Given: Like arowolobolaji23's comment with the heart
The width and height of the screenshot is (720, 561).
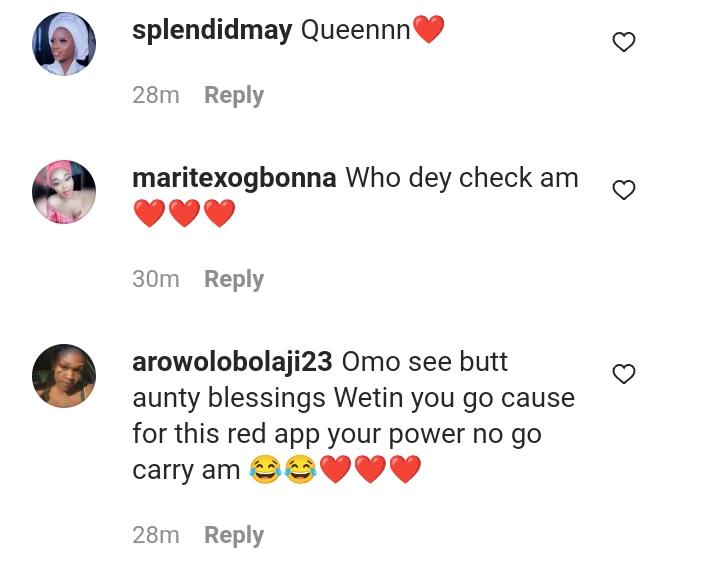Looking at the screenshot, I should [624, 374].
